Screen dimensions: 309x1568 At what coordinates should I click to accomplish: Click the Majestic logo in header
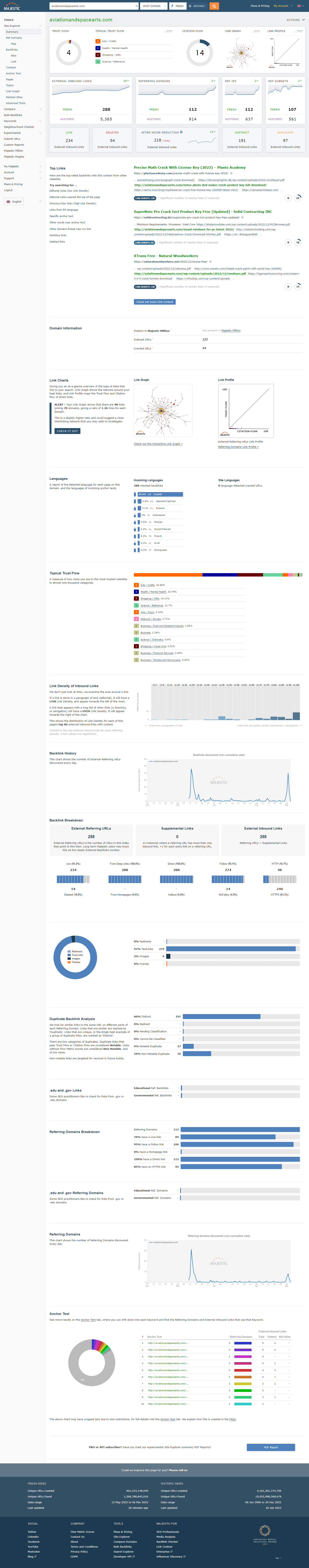(x=12, y=6)
